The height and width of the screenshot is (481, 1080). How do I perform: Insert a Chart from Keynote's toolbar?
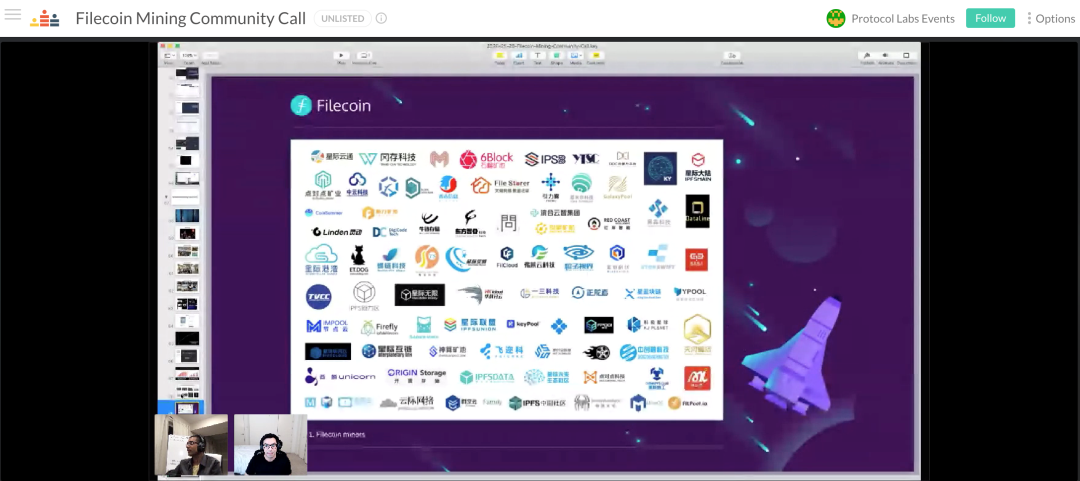519,57
